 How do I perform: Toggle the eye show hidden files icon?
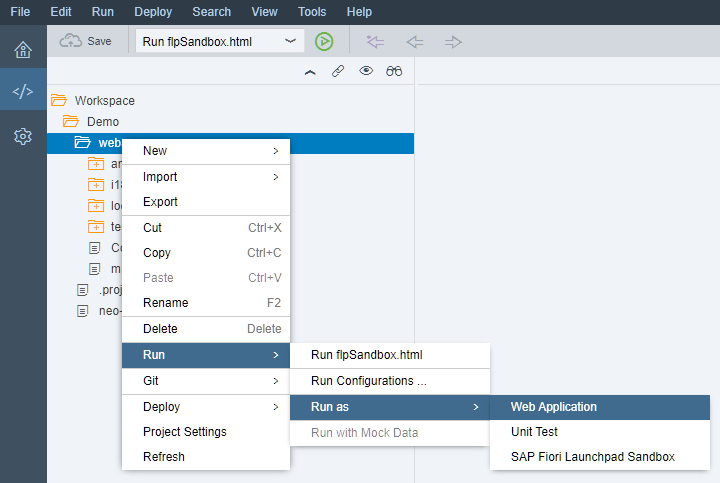pyautogui.click(x=366, y=71)
